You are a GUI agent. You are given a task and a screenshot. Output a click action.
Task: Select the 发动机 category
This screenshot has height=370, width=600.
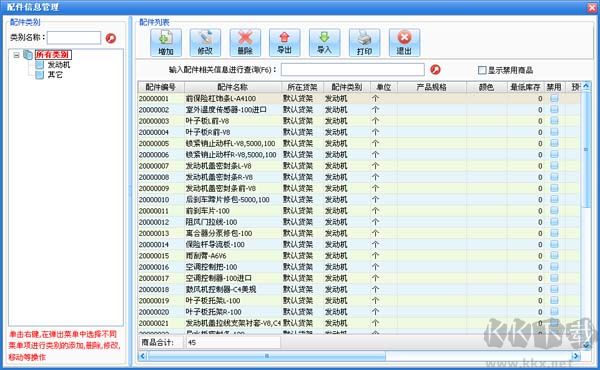pos(59,65)
